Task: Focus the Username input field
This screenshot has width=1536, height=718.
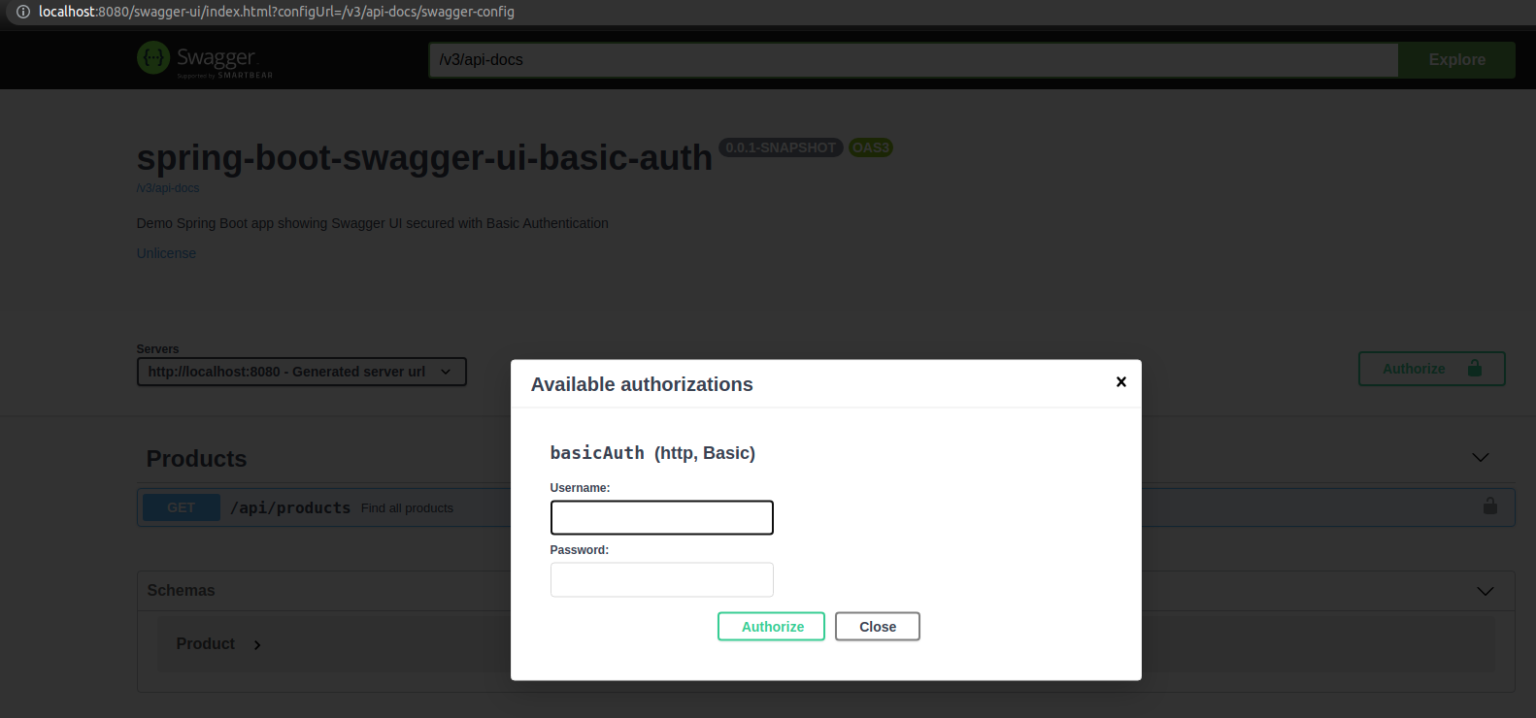Action: (662, 518)
